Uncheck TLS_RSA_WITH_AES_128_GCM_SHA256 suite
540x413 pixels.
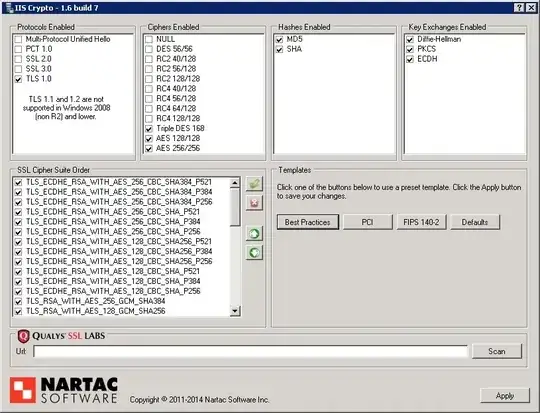tap(18, 312)
